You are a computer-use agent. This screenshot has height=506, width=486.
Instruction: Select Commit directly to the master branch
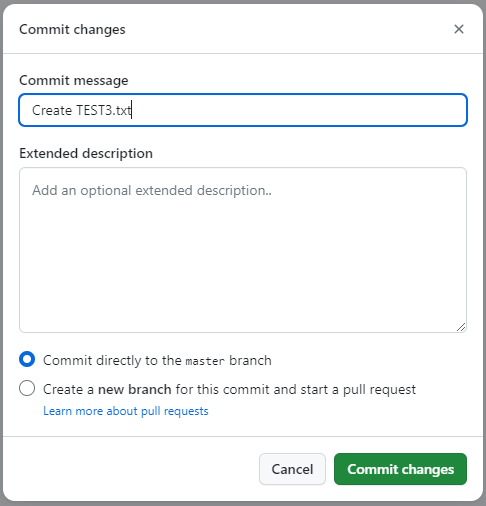tap(27, 359)
